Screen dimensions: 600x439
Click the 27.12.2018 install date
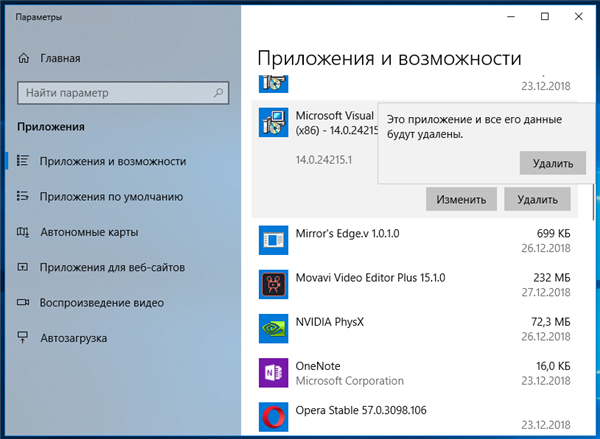pyautogui.click(x=546, y=292)
